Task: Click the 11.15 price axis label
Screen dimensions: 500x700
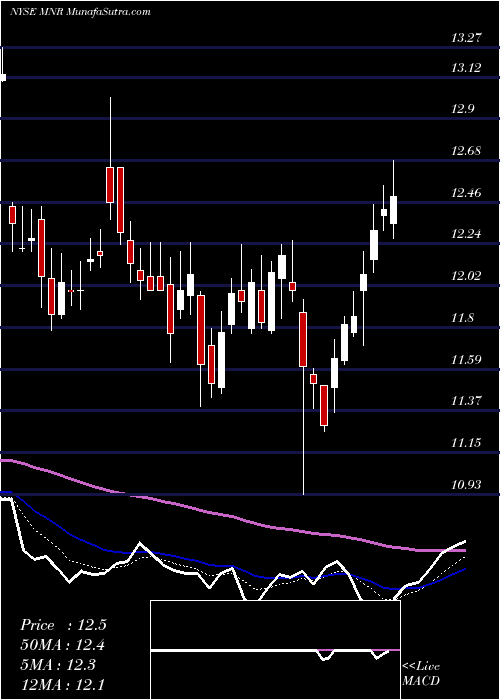Action: pos(466,442)
